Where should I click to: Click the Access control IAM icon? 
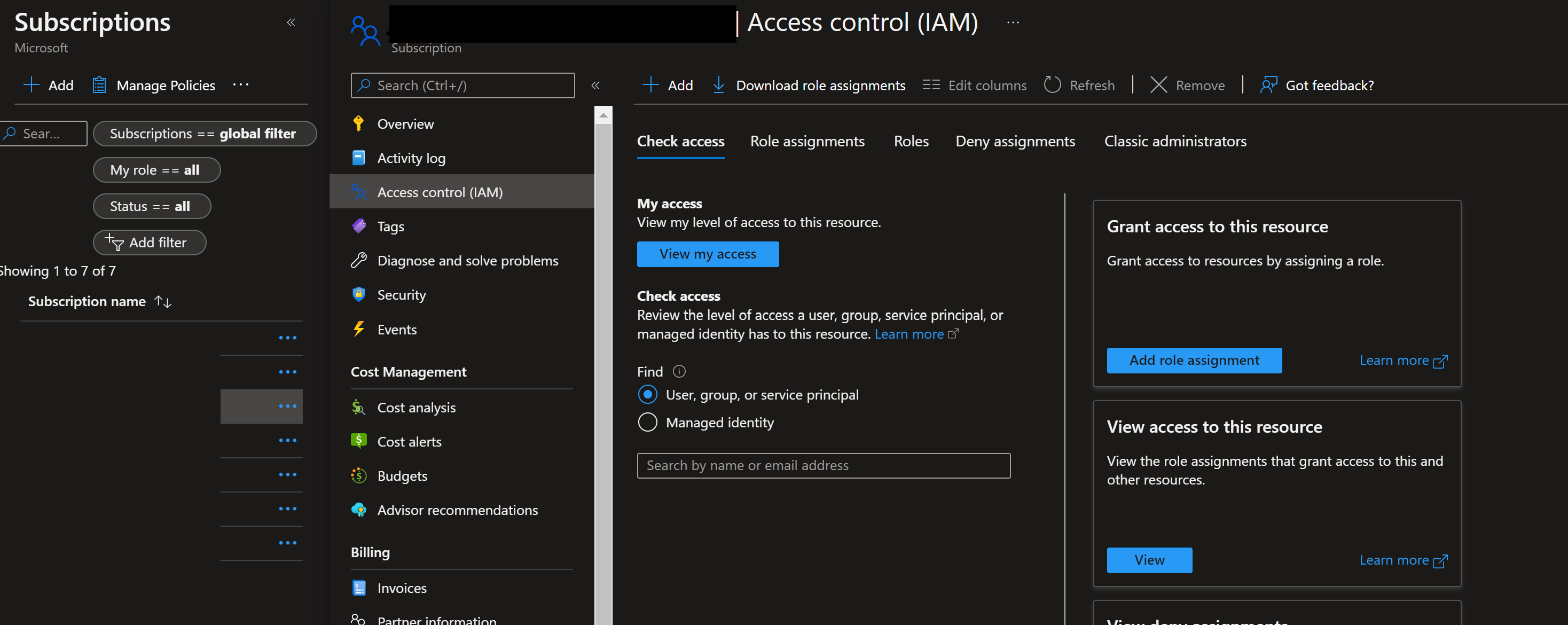pos(358,191)
